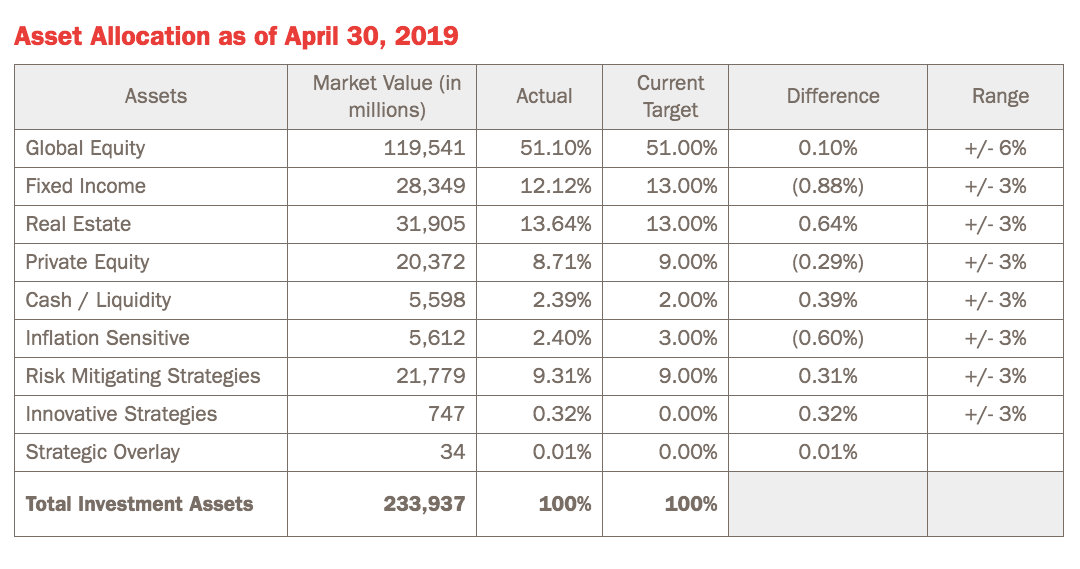The height and width of the screenshot is (569, 1080).
Task: Select the (0.88%) Fixed Income difference
Action: 827,186
